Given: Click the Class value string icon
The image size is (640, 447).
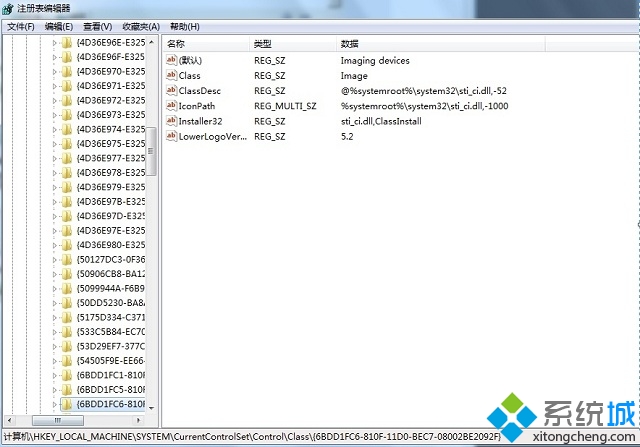Looking at the screenshot, I should 171,76.
